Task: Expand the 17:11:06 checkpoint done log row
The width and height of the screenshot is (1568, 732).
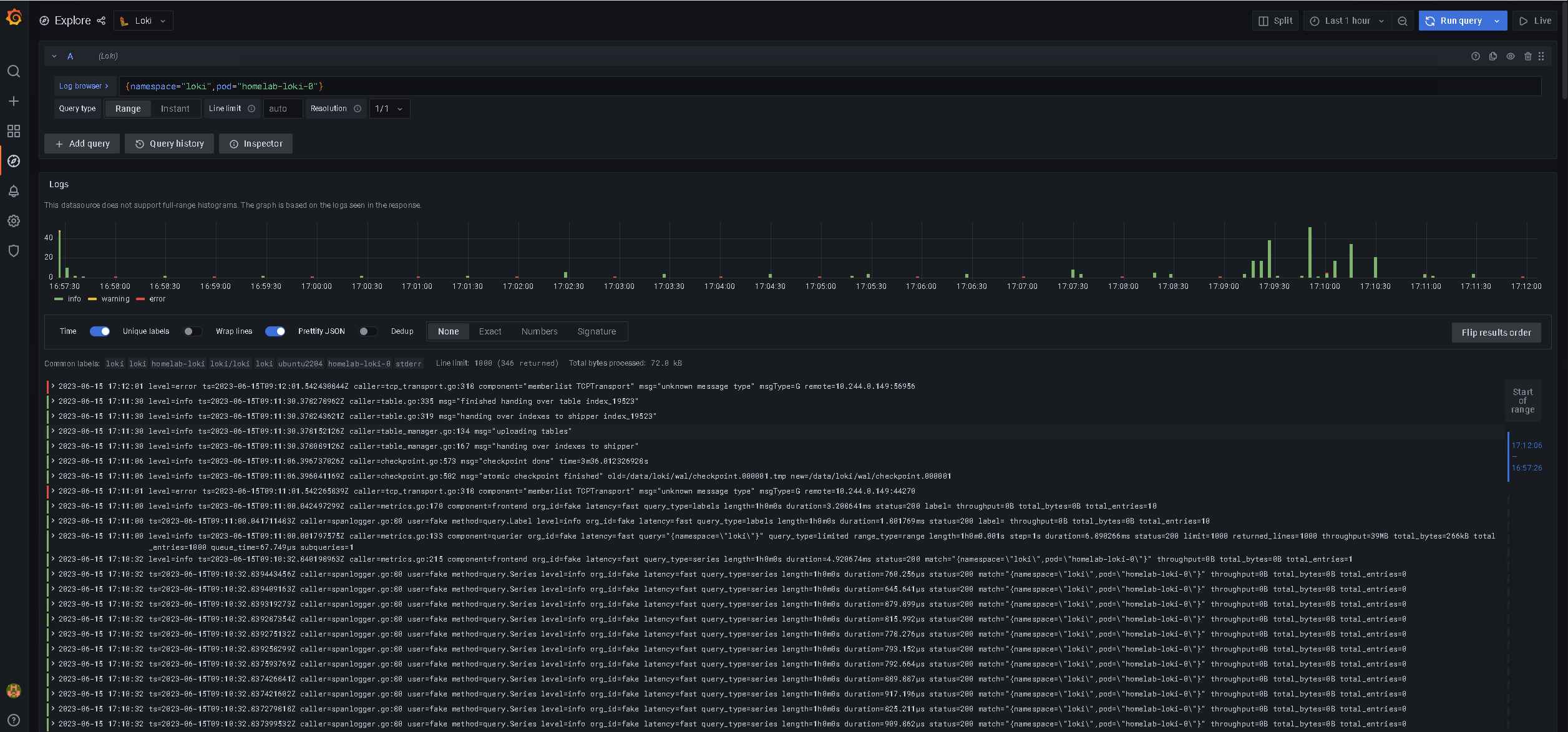Action: [53, 461]
